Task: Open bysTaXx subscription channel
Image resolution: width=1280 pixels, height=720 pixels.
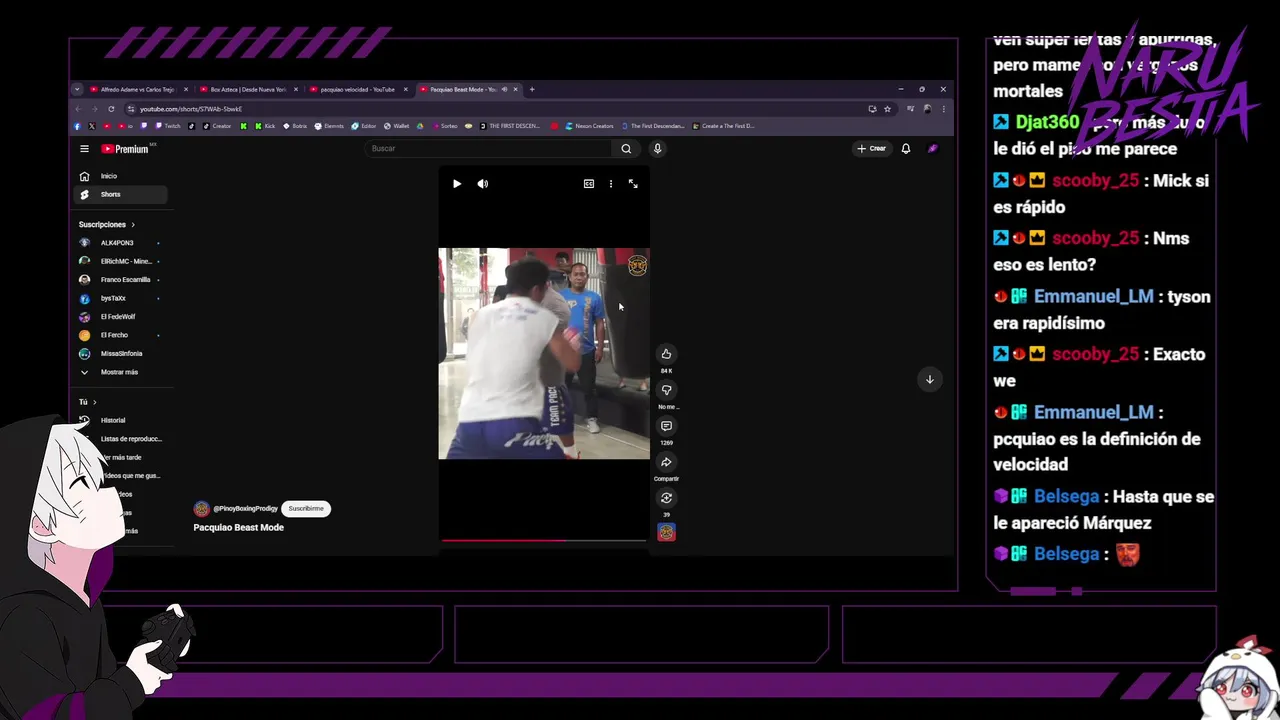Action: [x=120, y=298]
